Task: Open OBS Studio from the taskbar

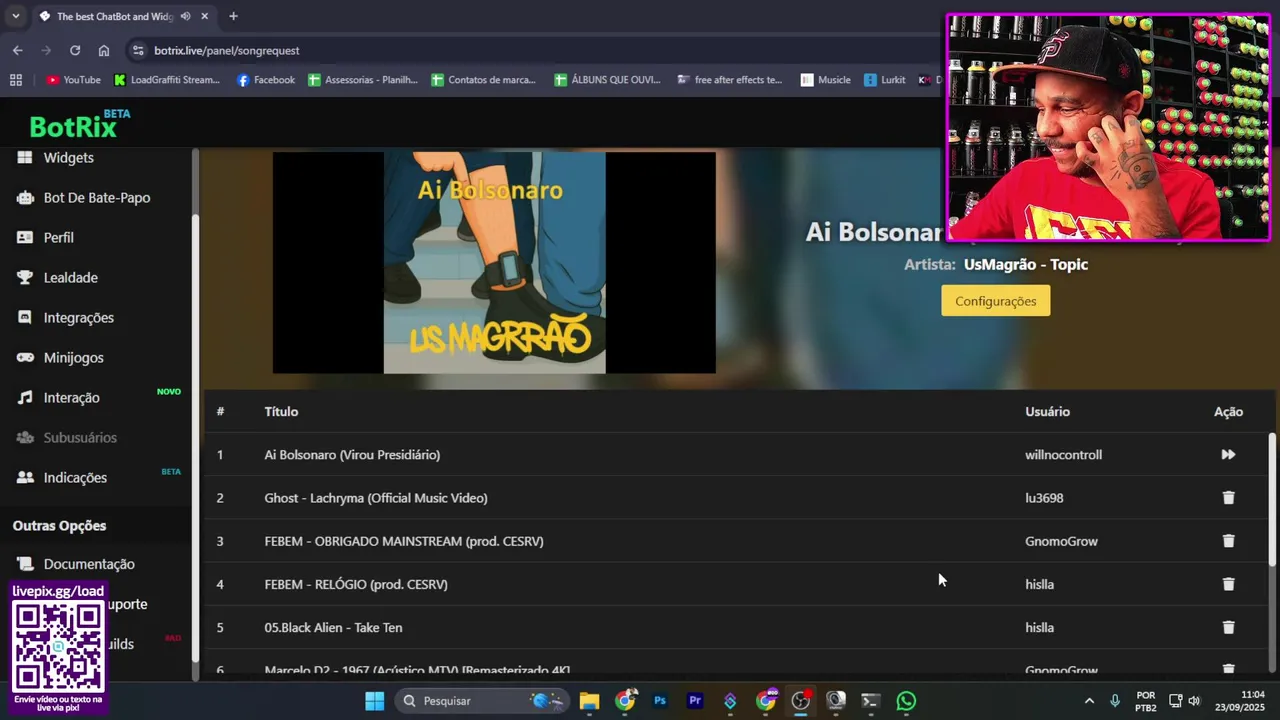Action: tap(801, 701)
